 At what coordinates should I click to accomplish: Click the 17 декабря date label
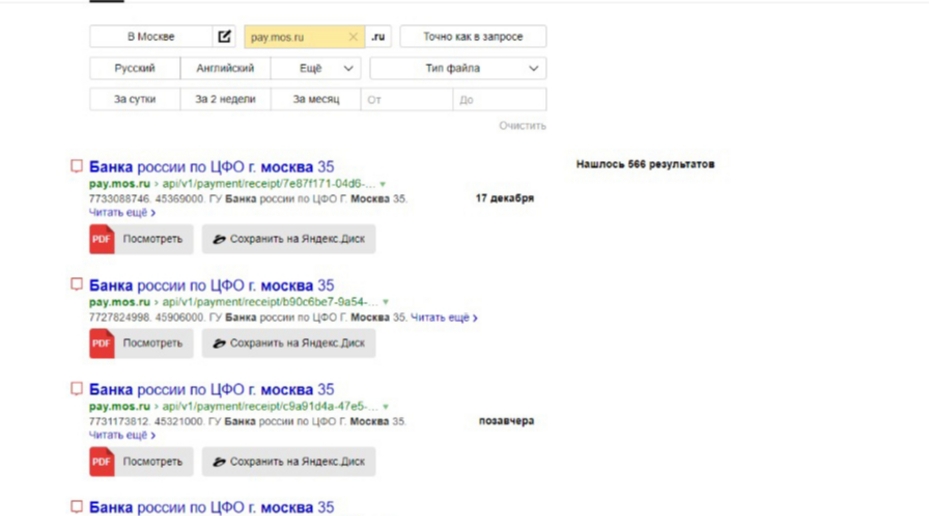click(505, 198)
